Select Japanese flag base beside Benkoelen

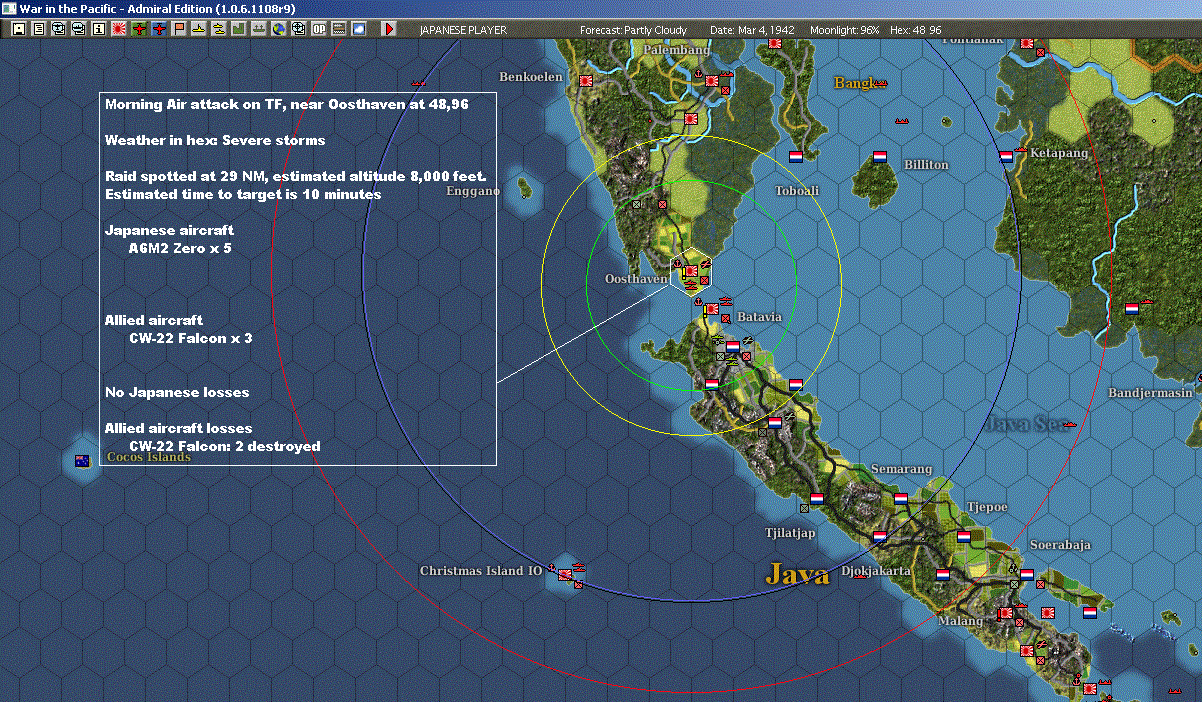tap(585, 80)
